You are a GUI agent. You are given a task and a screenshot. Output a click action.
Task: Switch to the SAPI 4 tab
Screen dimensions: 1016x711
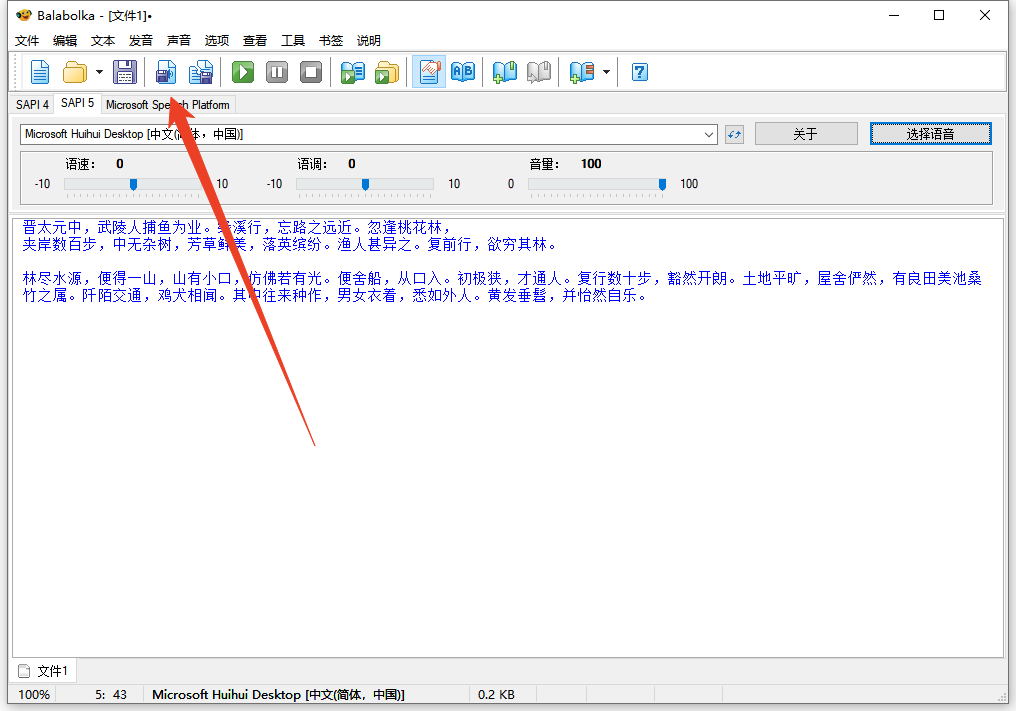click(32, 104)
